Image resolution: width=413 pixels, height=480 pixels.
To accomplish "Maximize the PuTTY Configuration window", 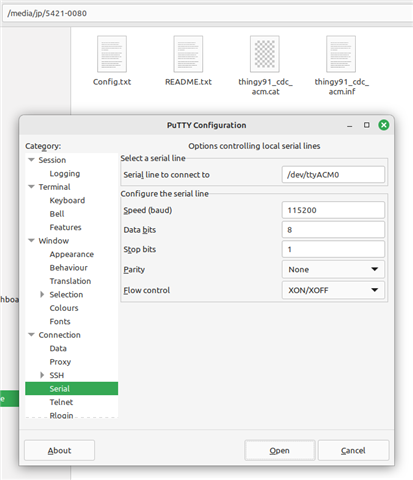I will pyautogui.click(x=367, y=125).
